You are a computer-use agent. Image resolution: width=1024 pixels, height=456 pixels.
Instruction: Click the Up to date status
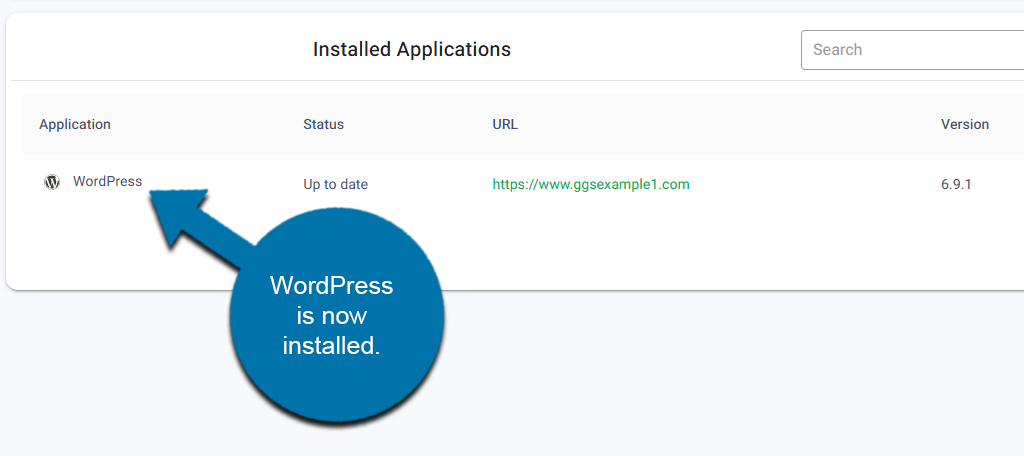point(335,184)
